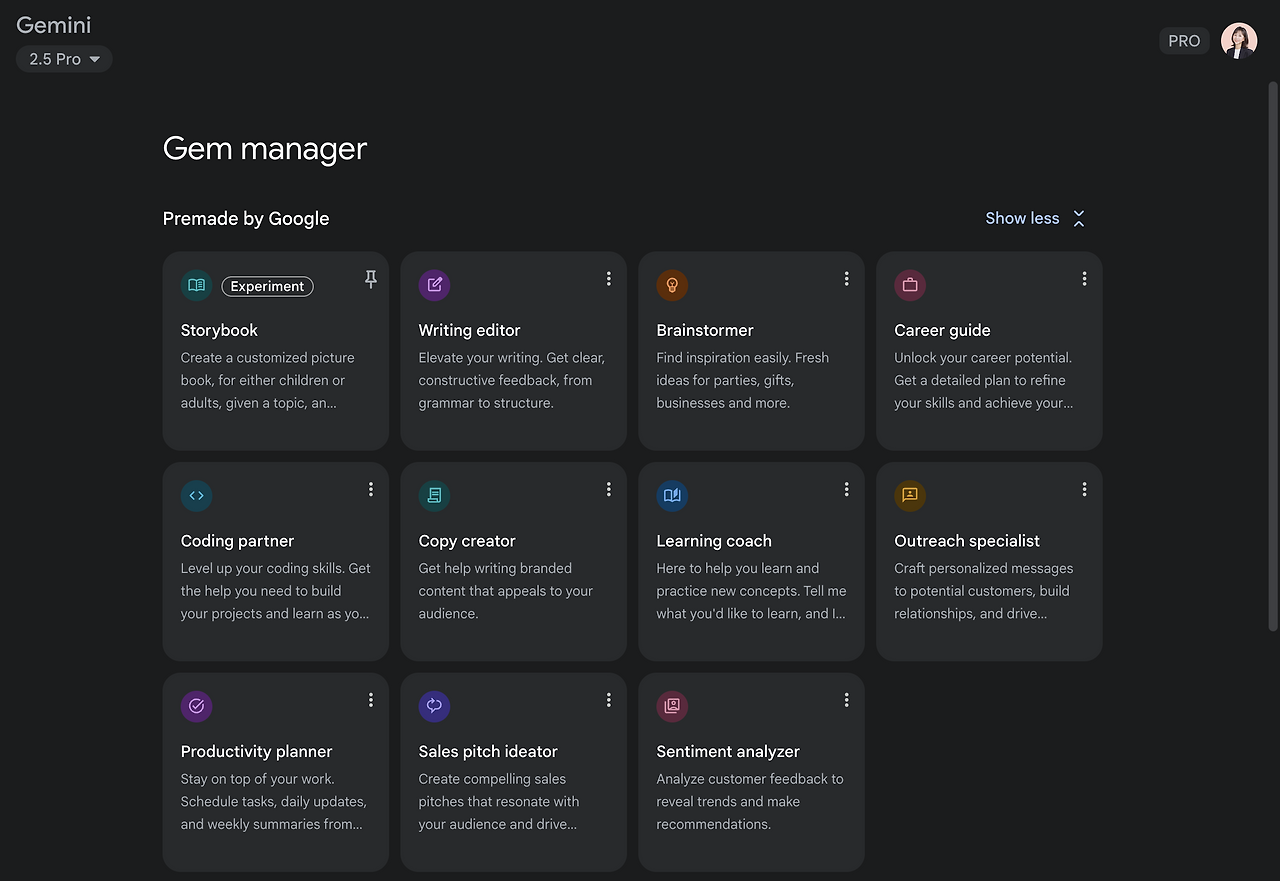Click the page vertical scrollbar
This screenshot has height=881, width=1280.
click(1272, 350)
